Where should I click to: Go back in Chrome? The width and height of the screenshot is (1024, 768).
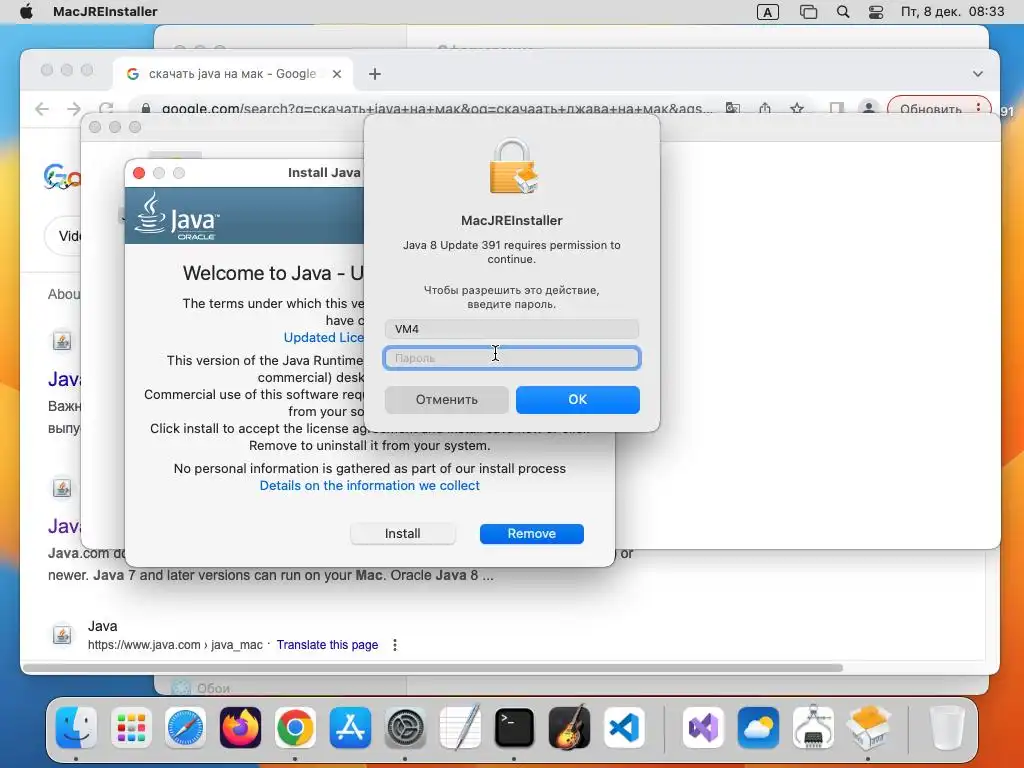(x=42, y=108)
